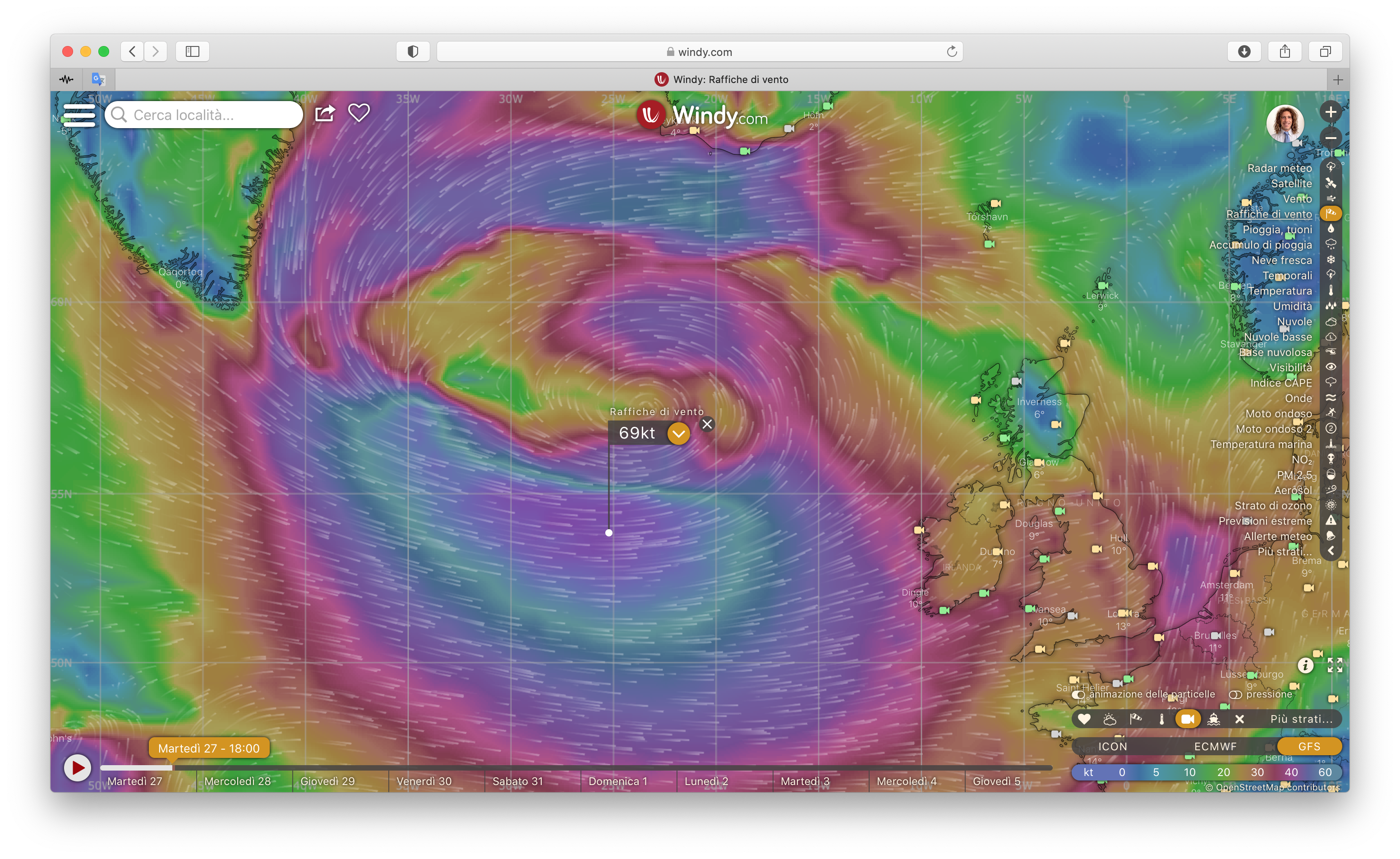Click the Torshavn webcam marker
Viewport: 1400px width, 859px height.
click(995, 203)
